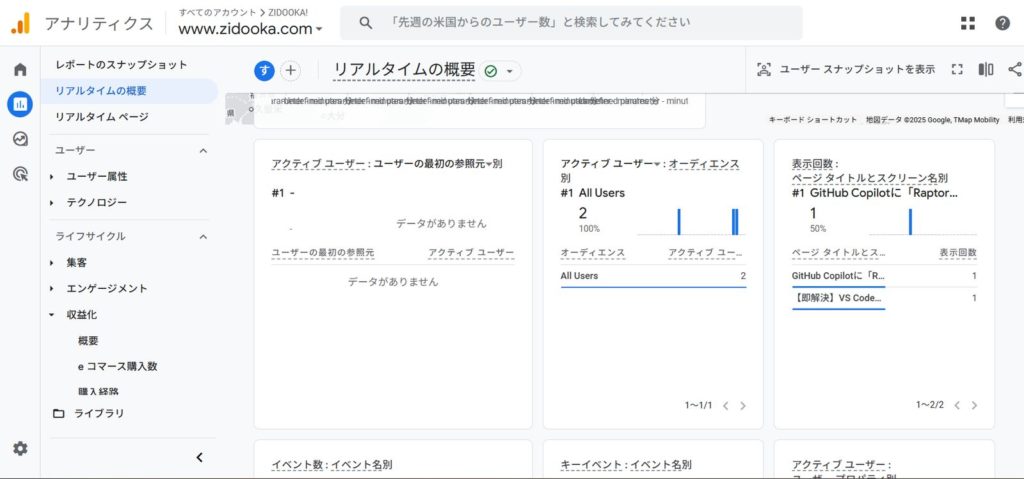Image resolution: width=1024 pixels, height=479 pixels.
Task: Open the Advertising icon in left rail
Action: pyautogui.click(x=19, y=174)
